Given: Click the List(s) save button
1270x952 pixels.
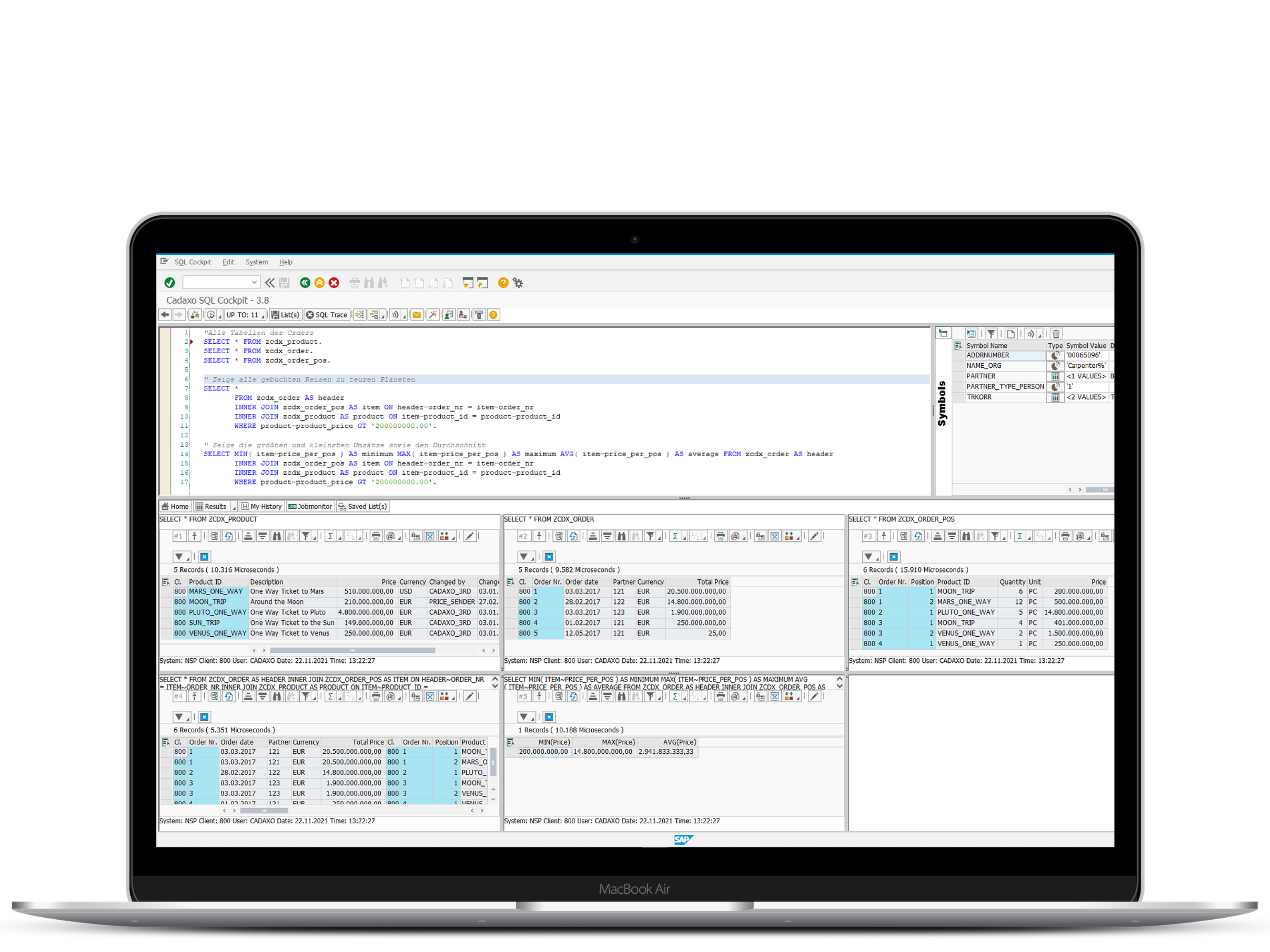Looking at the screenshot, I should (285, 315).
